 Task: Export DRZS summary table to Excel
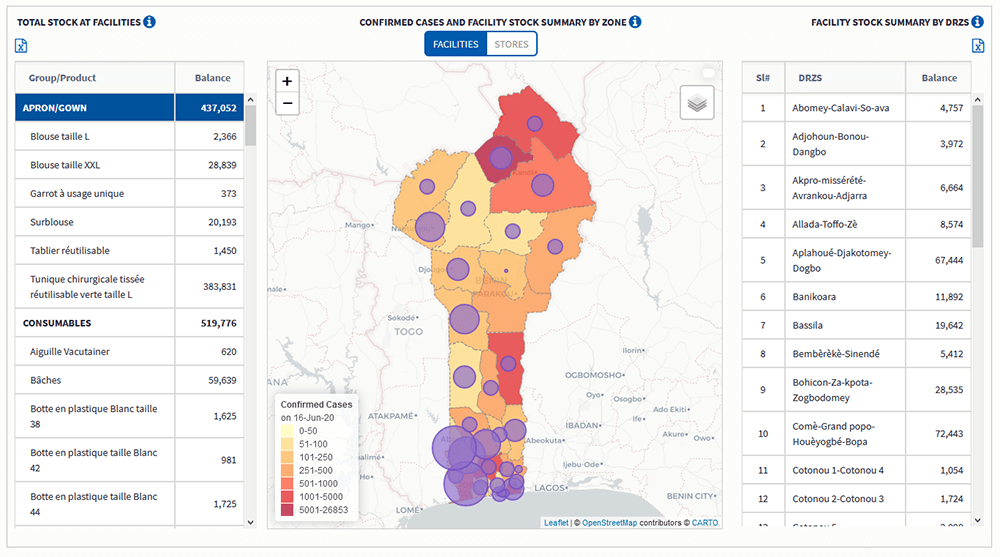click(x=978, y=46)
